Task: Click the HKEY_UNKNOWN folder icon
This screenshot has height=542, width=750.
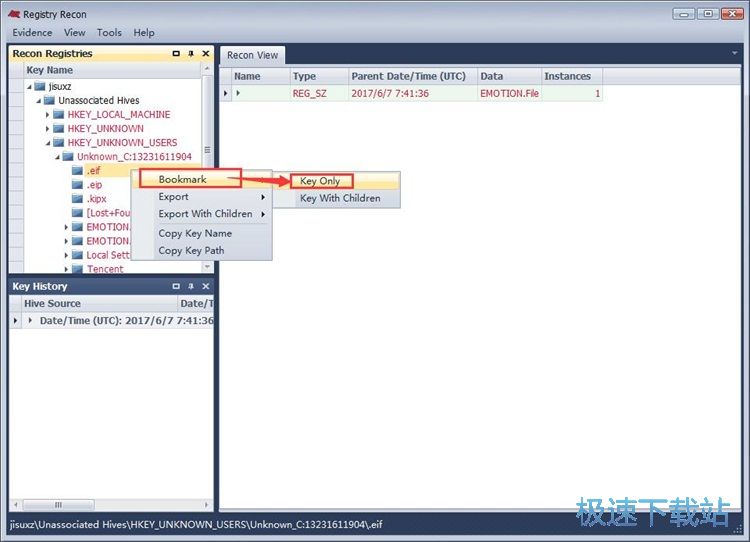Action: click(59, 129)
